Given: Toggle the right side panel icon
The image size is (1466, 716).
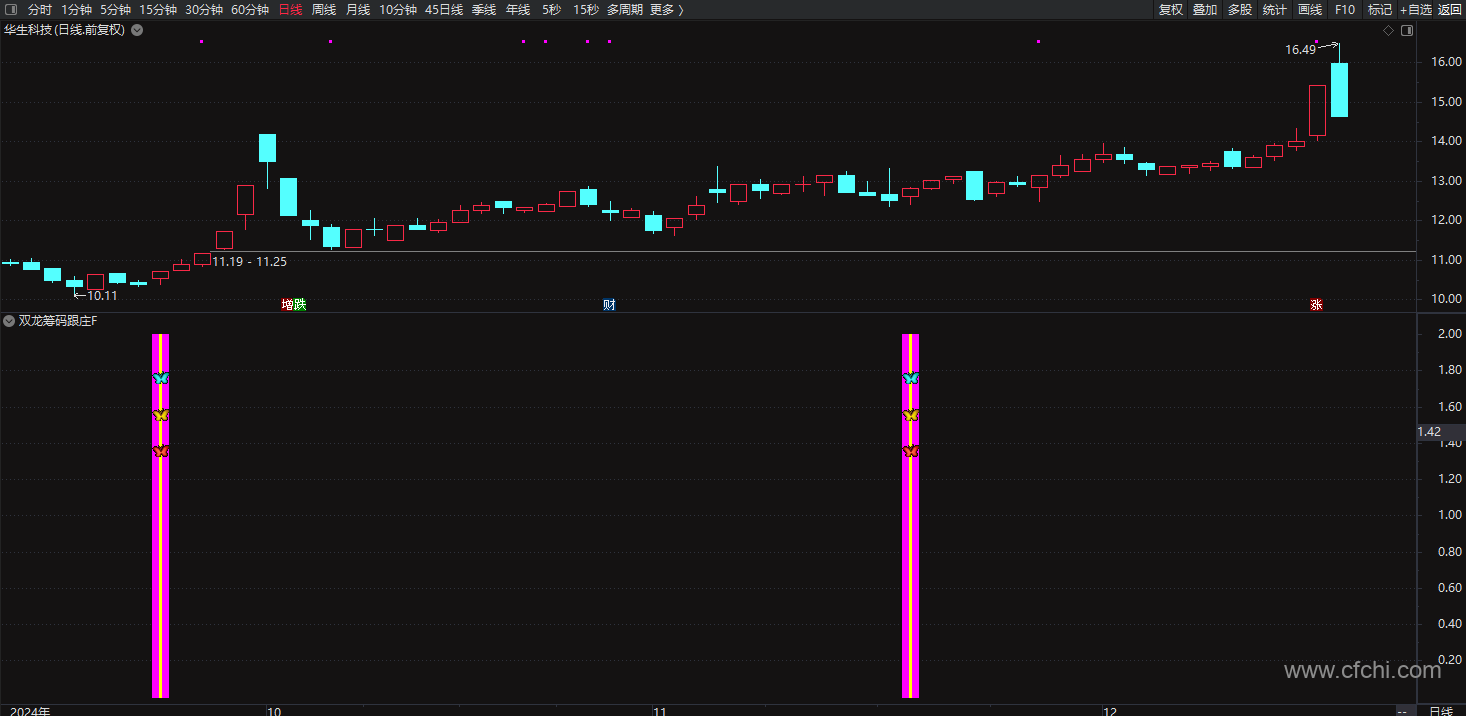Looking at the screenshot, I should pyautogui.click(x=1407, y=30).
